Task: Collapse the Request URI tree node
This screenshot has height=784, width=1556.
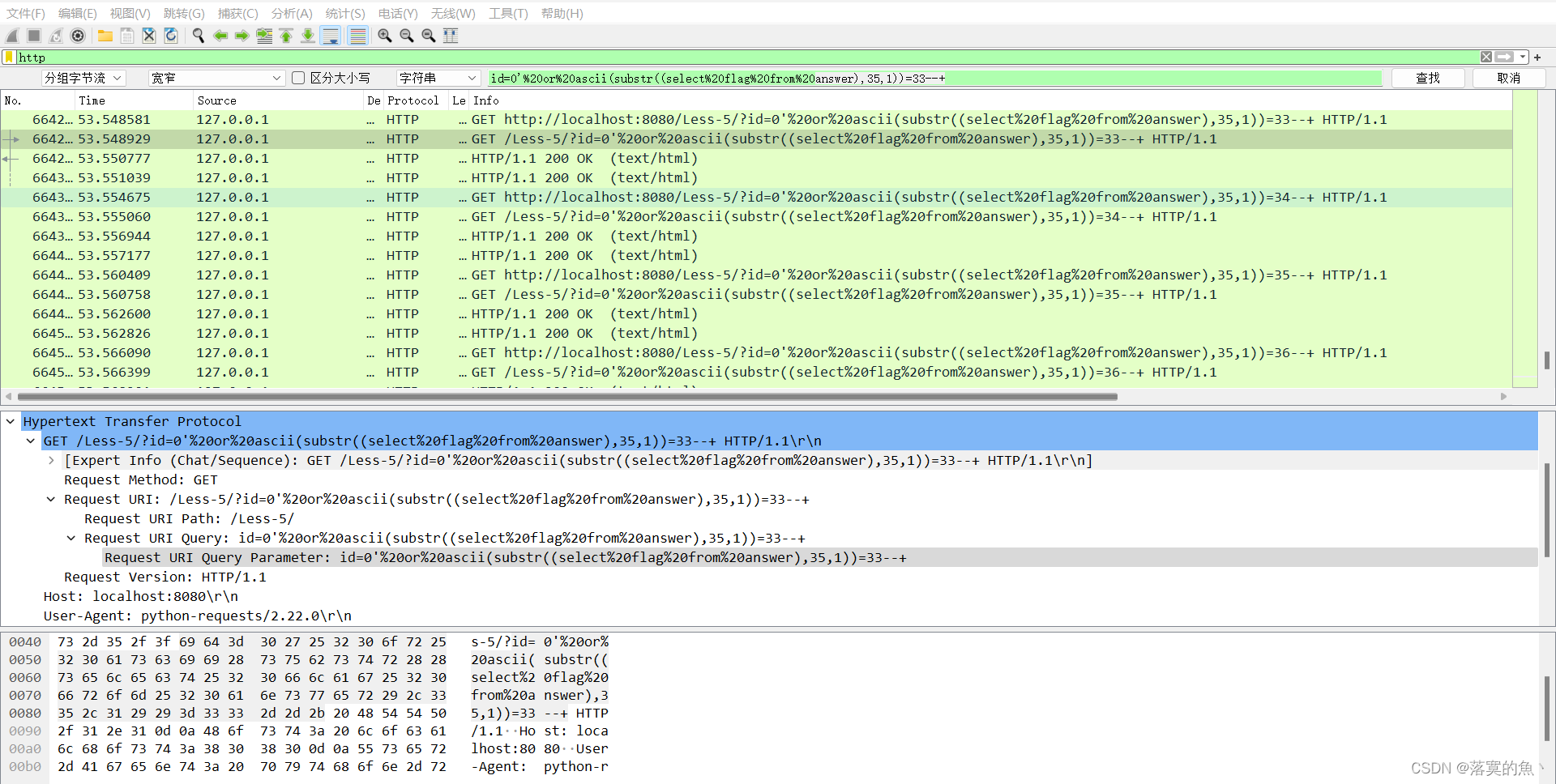Action: pyautogui.click(x=51, y=499)
